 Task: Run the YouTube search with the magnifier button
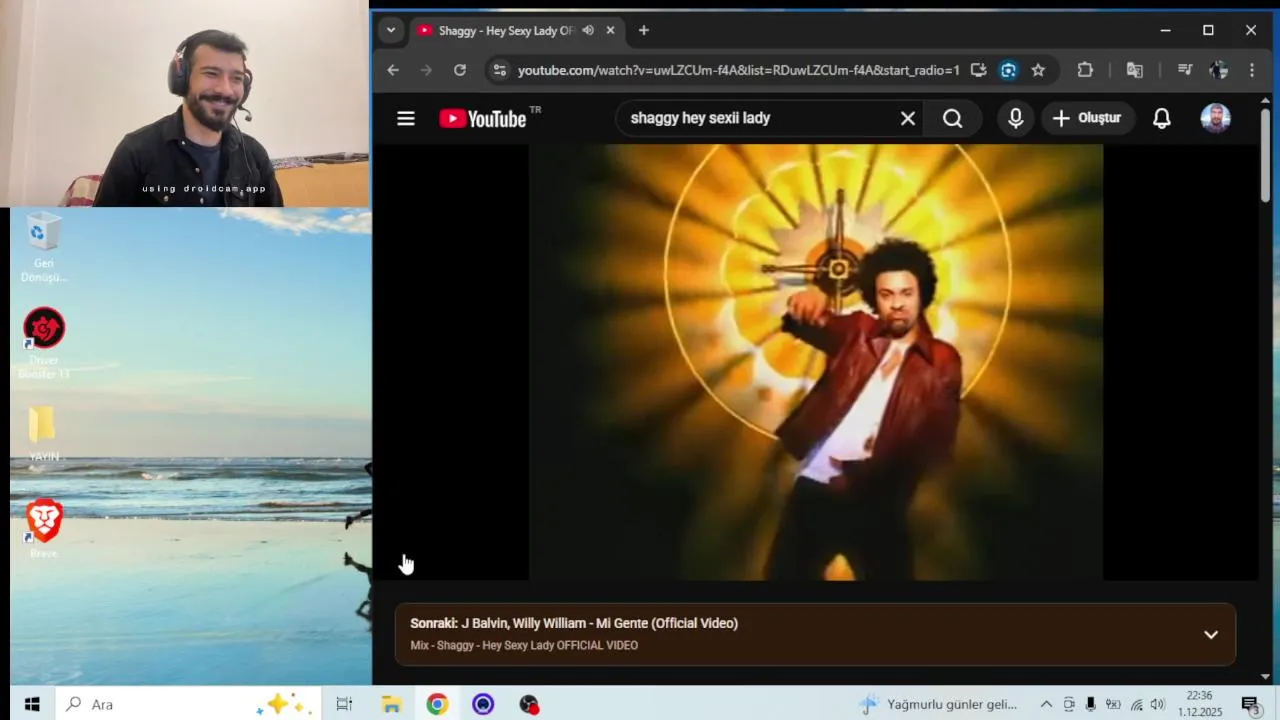(953, 118)
